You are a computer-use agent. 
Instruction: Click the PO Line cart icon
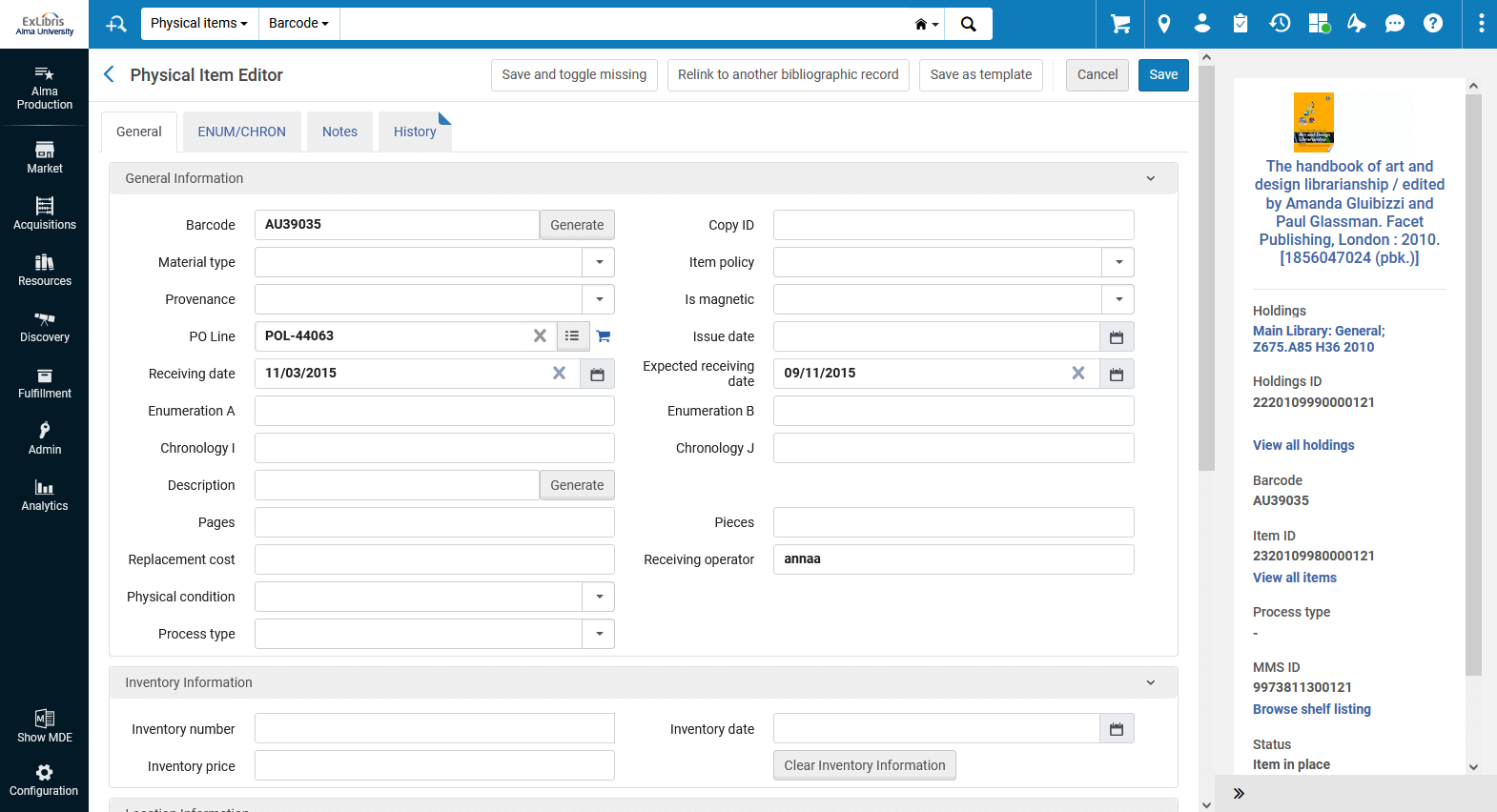tap(604, 336)
